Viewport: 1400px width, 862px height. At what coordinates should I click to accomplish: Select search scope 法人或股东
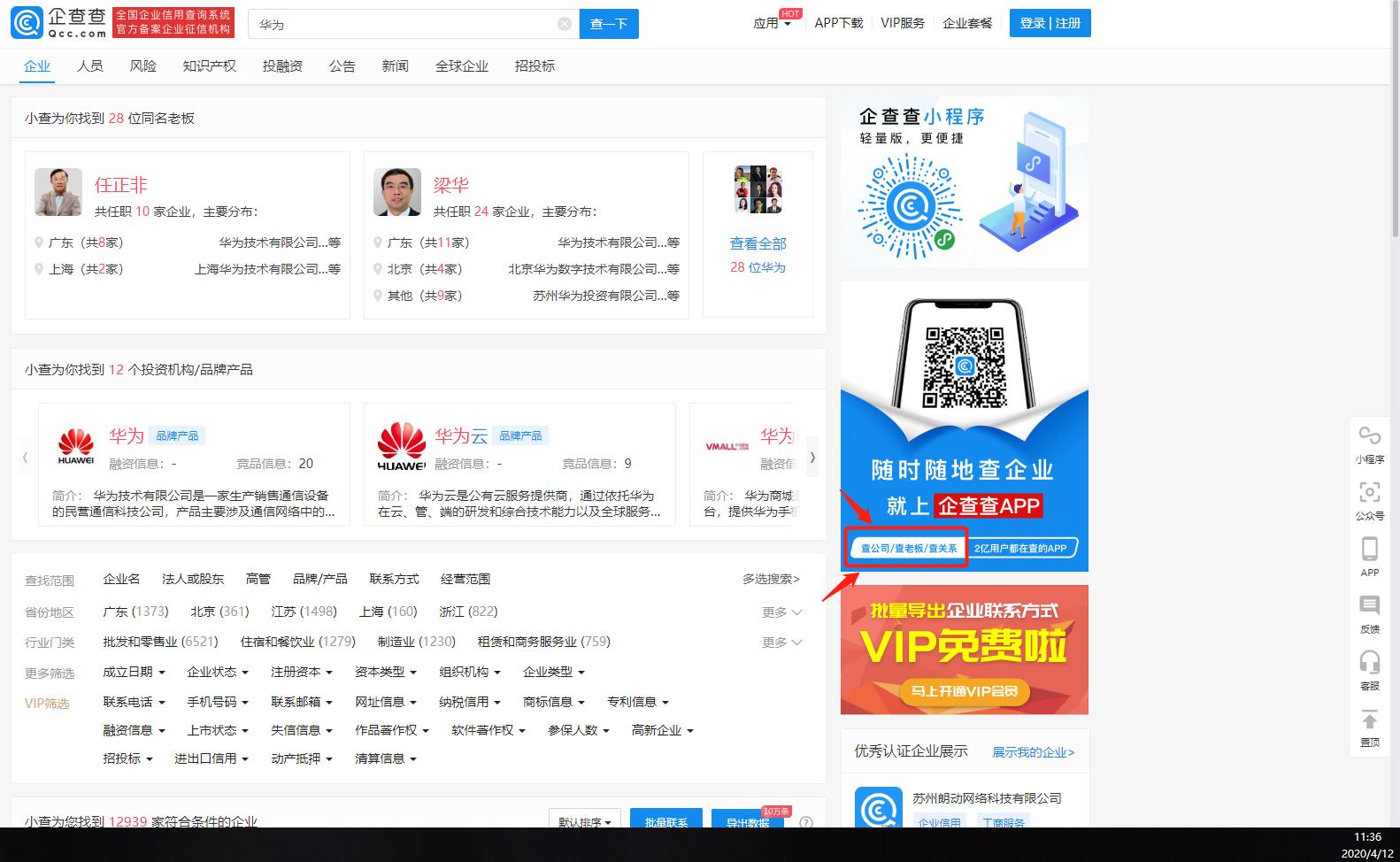[193, 579]
